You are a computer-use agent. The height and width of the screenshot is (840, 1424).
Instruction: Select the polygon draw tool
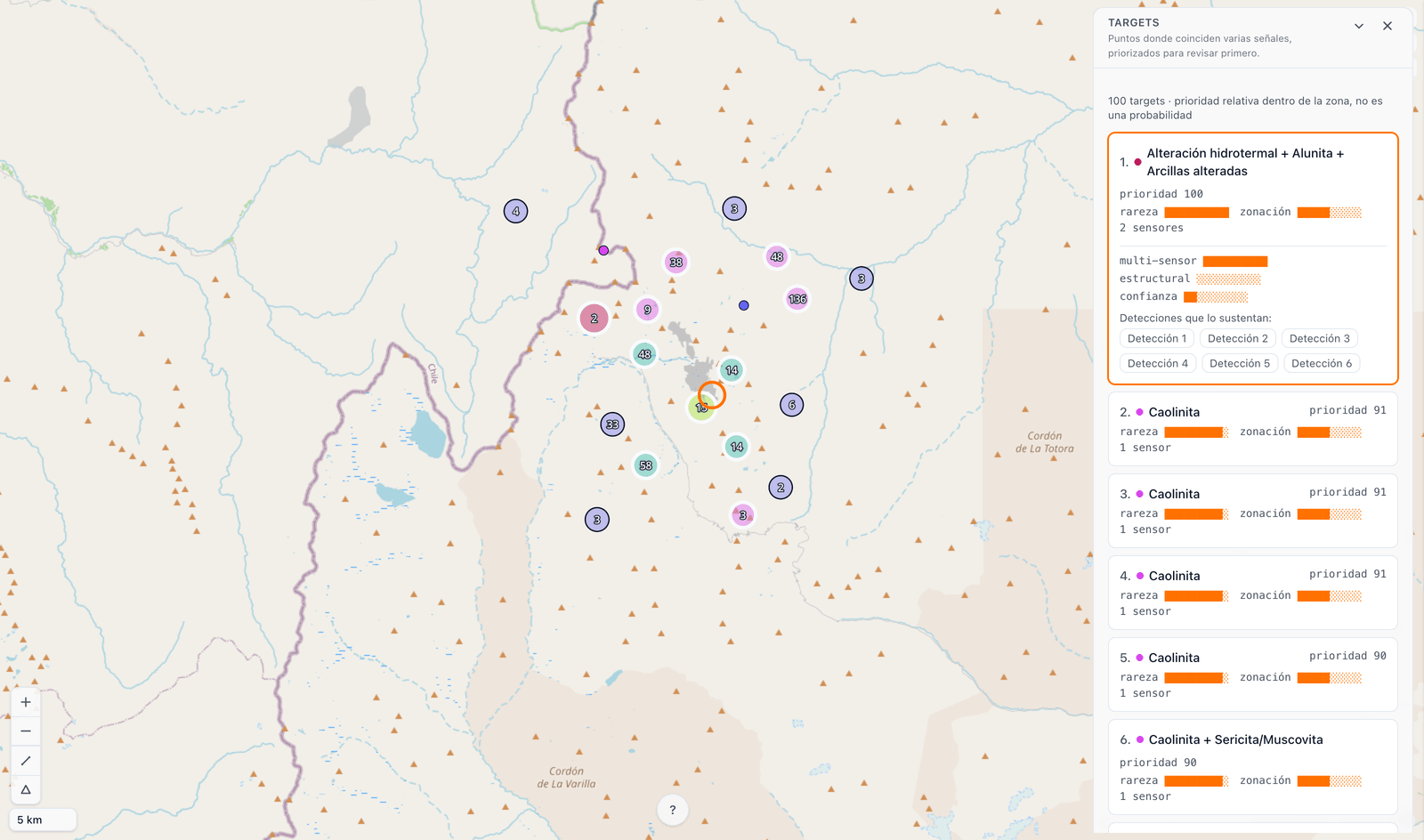click(26, 790)
